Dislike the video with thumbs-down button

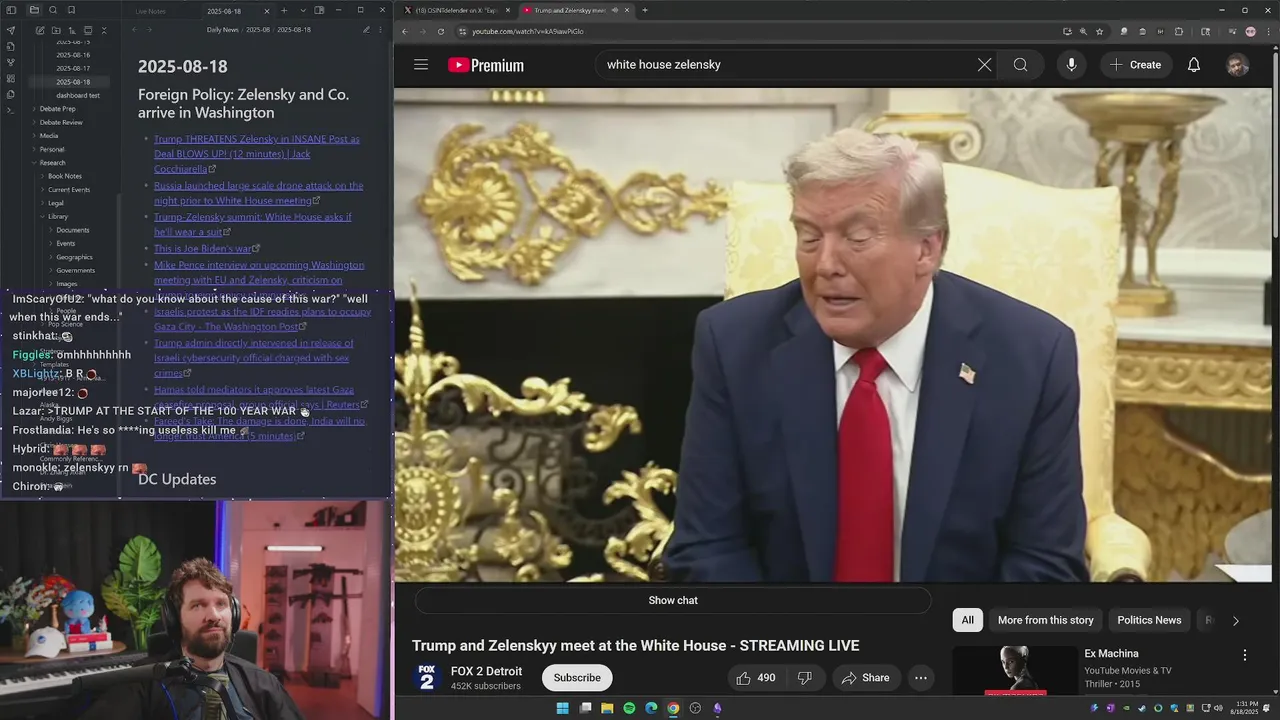(x=805, y=678)
